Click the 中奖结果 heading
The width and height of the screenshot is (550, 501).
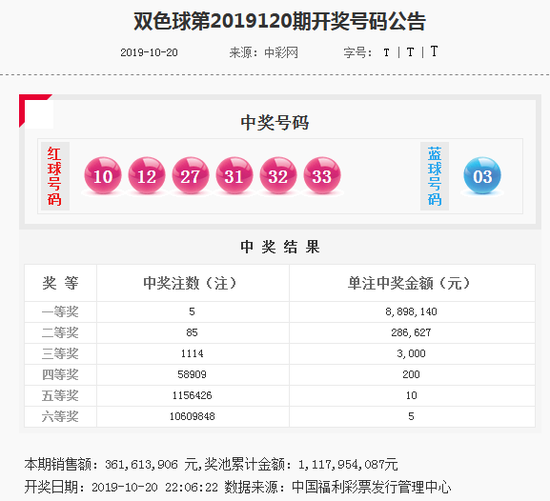(280, 247)
